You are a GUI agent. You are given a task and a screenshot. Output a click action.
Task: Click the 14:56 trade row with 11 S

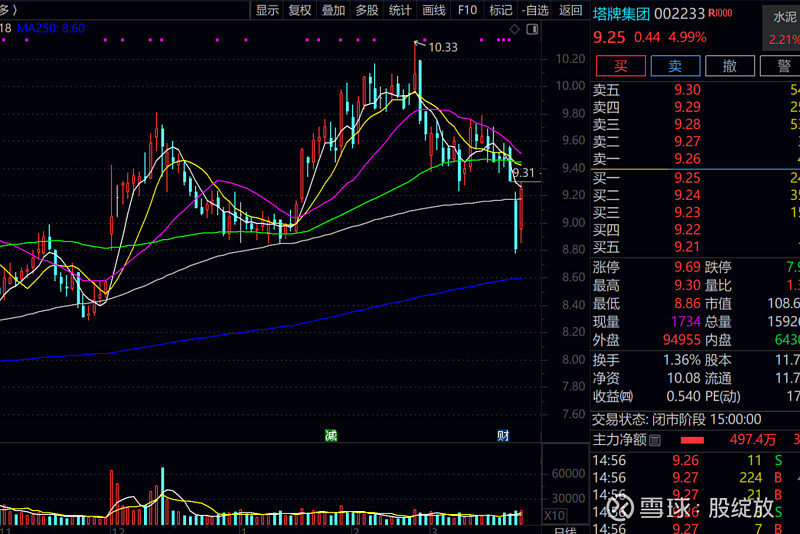(x=696, y=461)
